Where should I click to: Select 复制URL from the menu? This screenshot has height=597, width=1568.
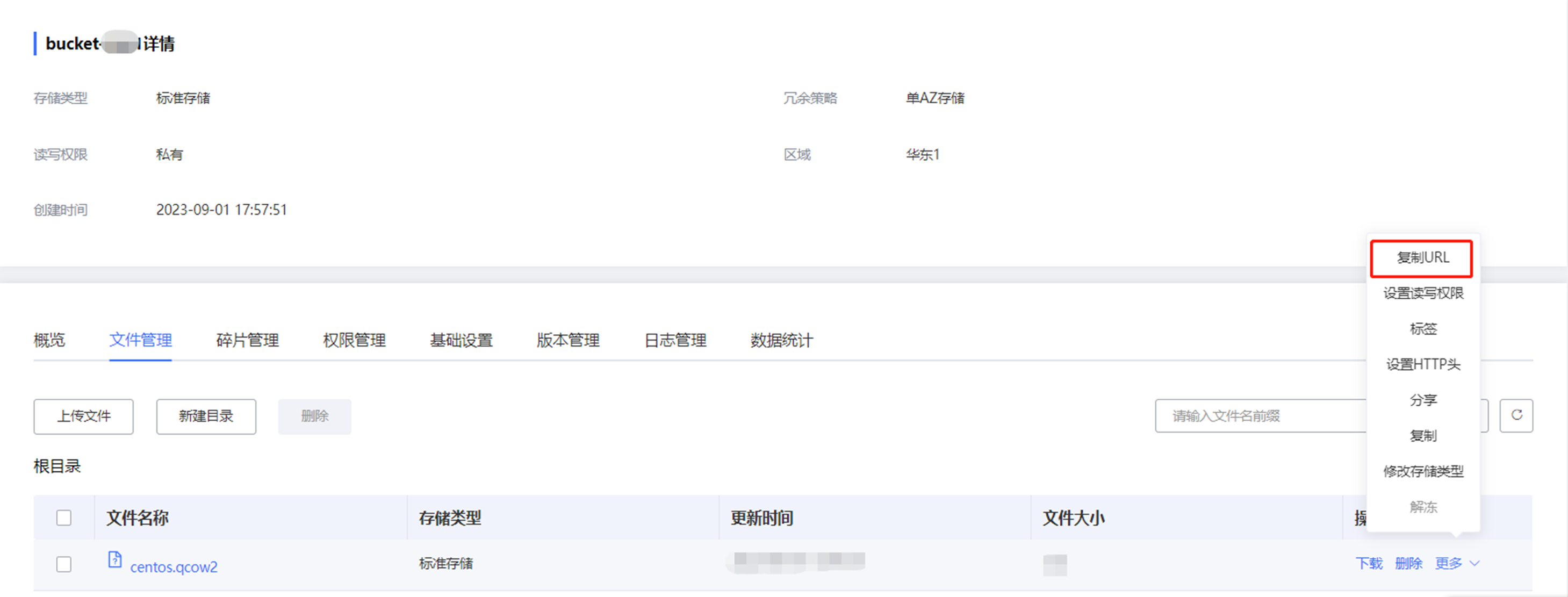(1422, 258)
